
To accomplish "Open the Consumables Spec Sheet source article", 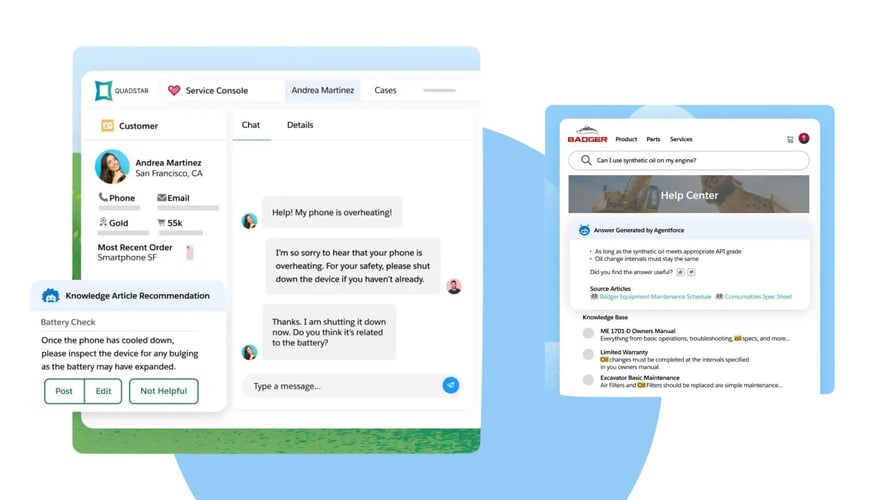I will [x=758, y=297].
